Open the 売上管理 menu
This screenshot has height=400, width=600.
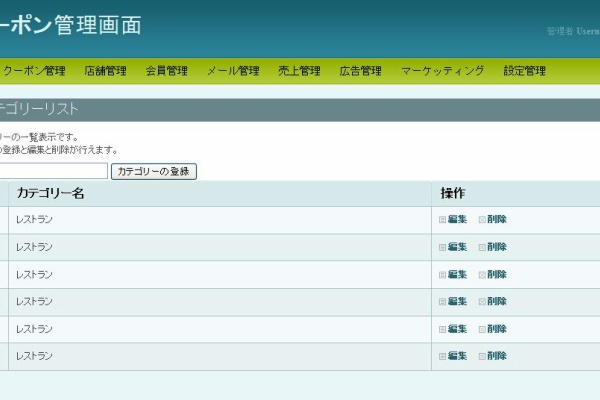click(299, 71)
